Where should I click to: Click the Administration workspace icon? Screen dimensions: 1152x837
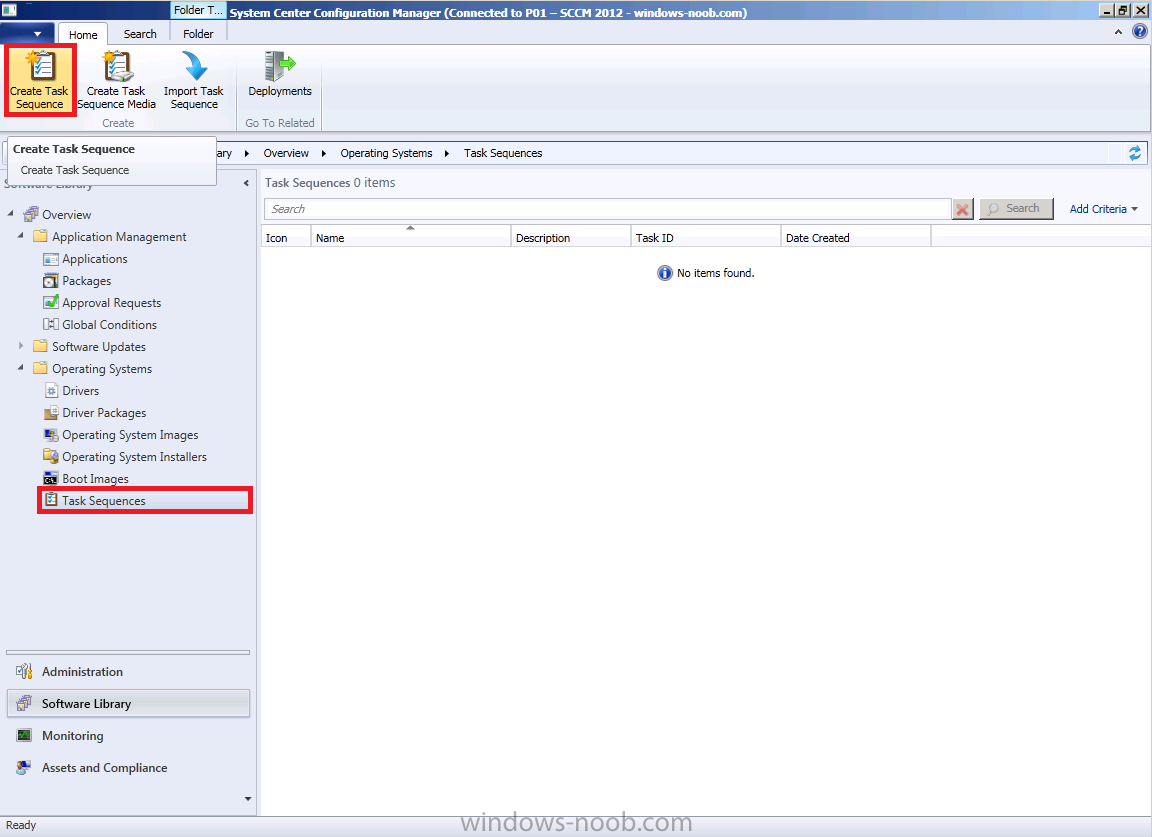24,671
